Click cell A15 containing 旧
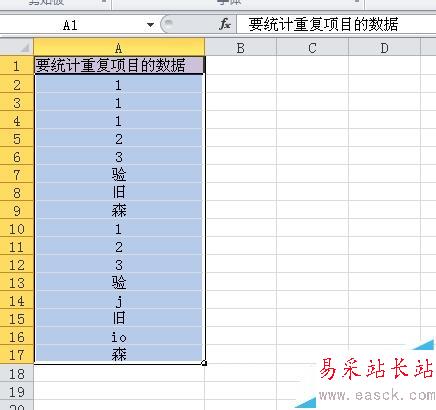The image size is (436, 410). tap(119, 318)
